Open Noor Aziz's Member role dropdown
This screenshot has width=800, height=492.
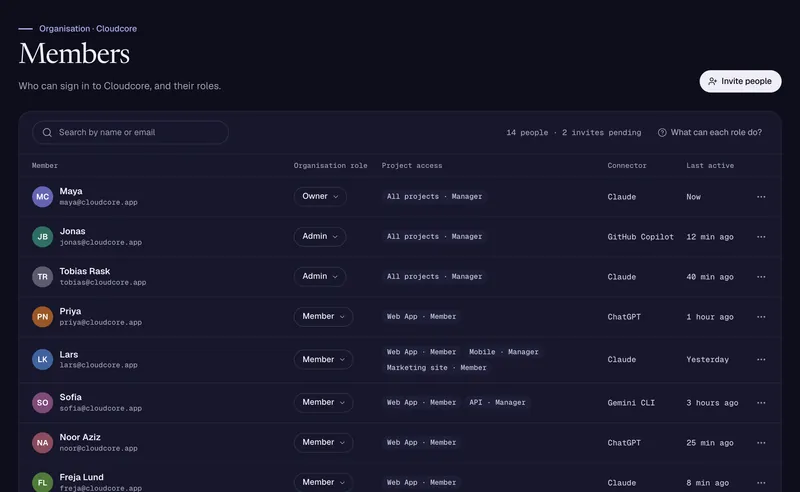pyautogui.click(x=323, y=442)
